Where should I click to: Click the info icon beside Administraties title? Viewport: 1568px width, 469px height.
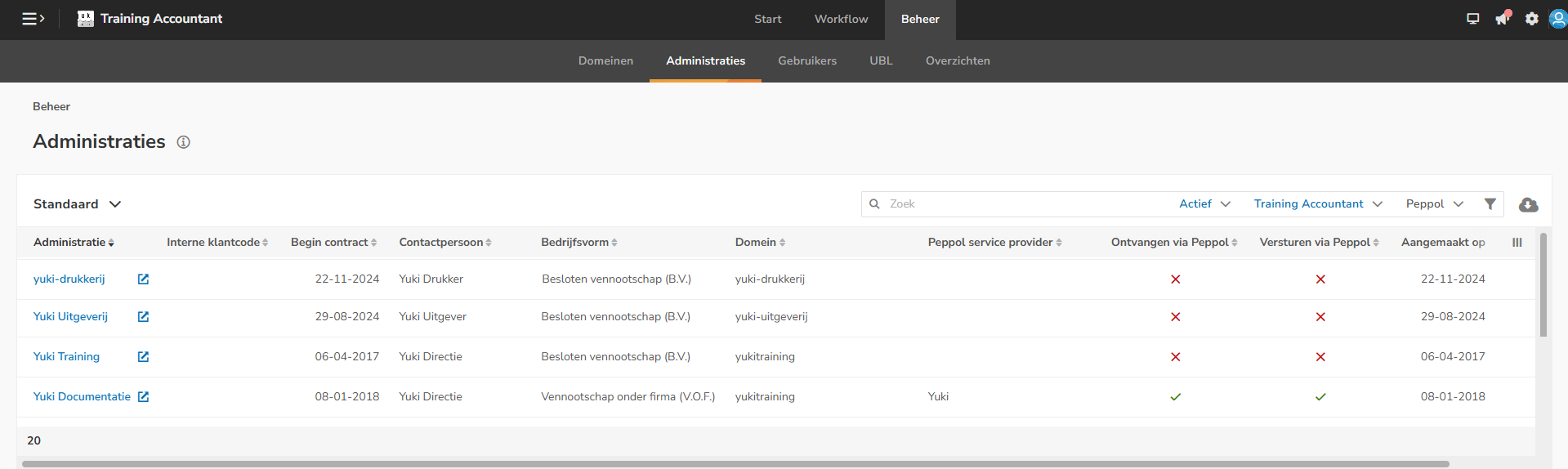point(184,142)
